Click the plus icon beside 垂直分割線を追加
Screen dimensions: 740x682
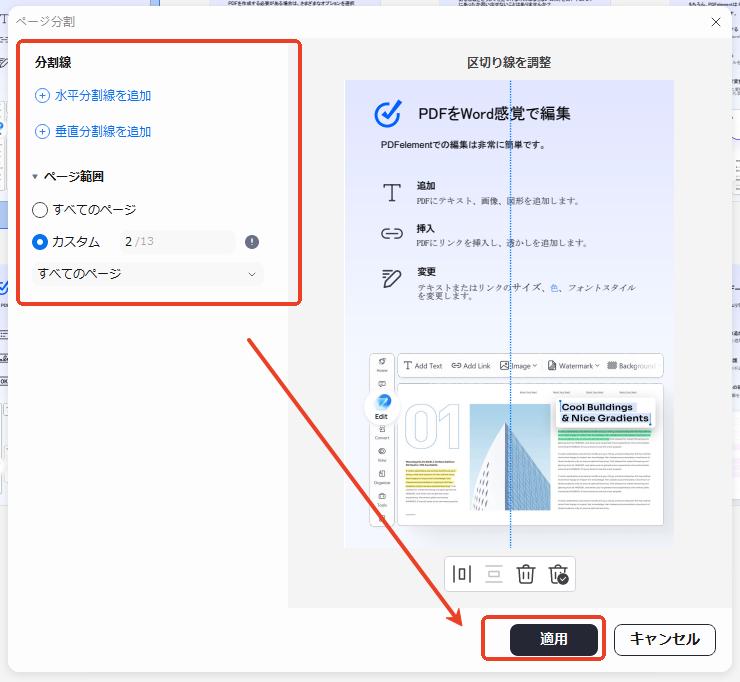click(x=42, y=131)
